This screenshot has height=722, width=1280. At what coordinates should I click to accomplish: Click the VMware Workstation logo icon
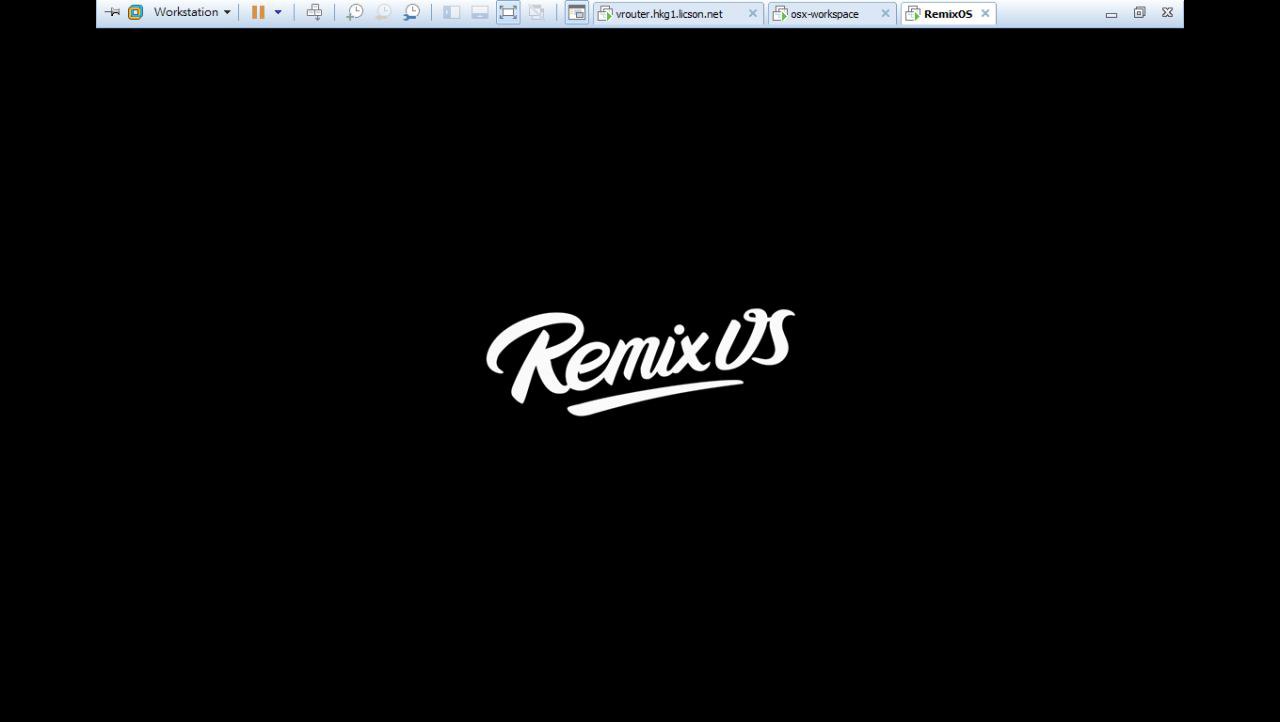(136, 12)
